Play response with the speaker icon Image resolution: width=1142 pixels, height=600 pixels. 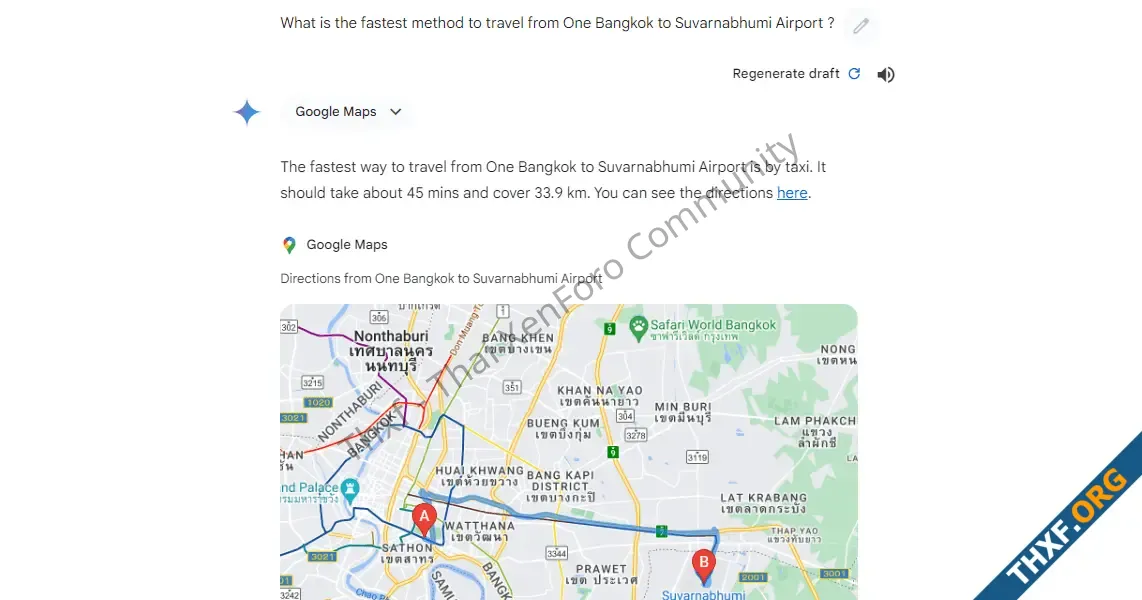click(886, 74)
